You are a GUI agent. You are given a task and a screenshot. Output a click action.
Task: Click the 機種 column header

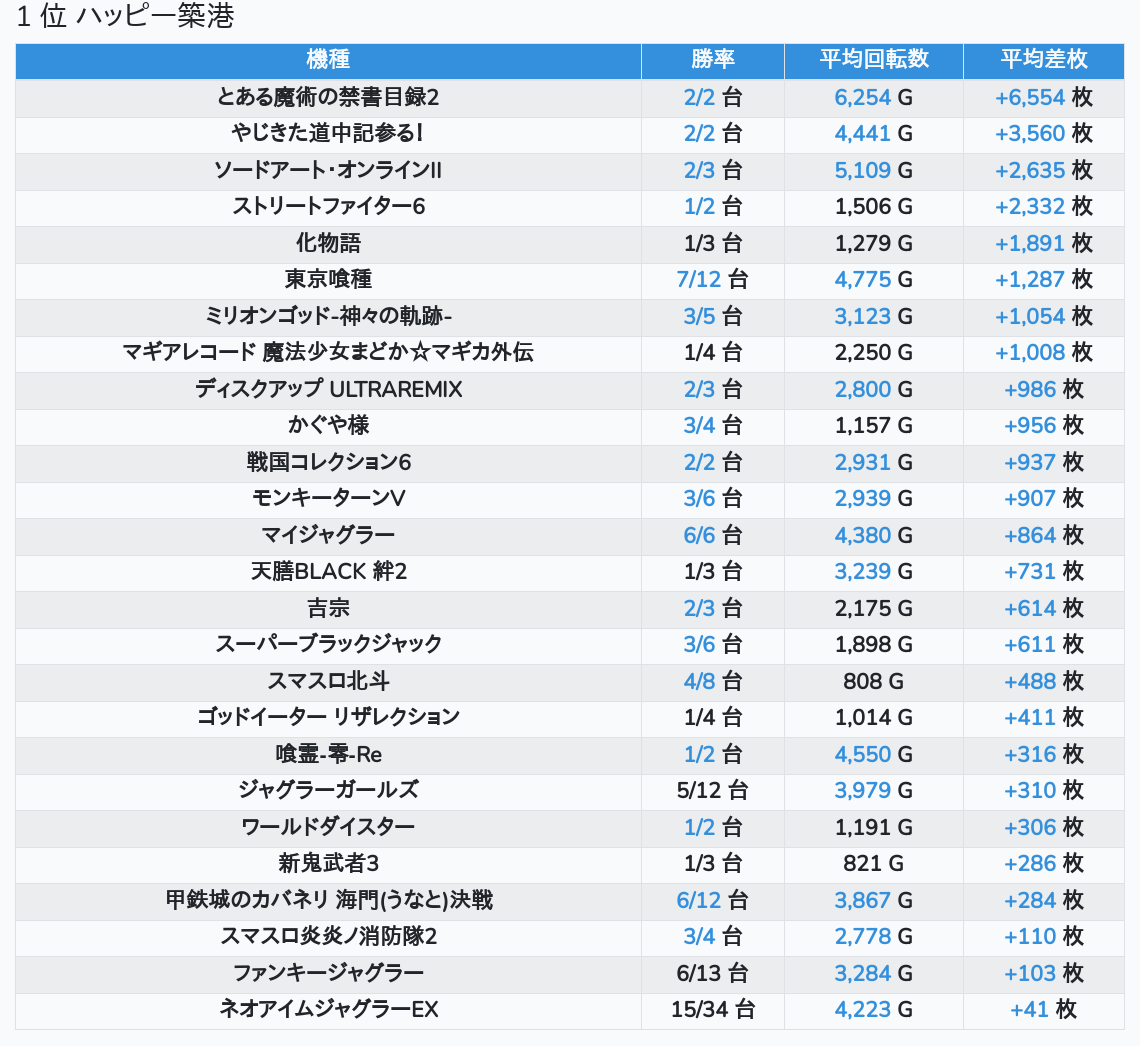[x=328, y=59]
